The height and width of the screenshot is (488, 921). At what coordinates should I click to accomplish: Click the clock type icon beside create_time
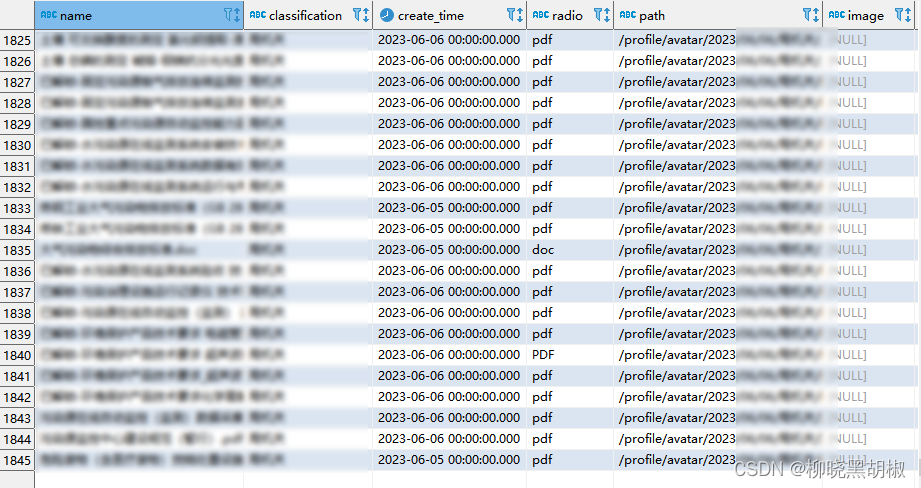[386, 15]
